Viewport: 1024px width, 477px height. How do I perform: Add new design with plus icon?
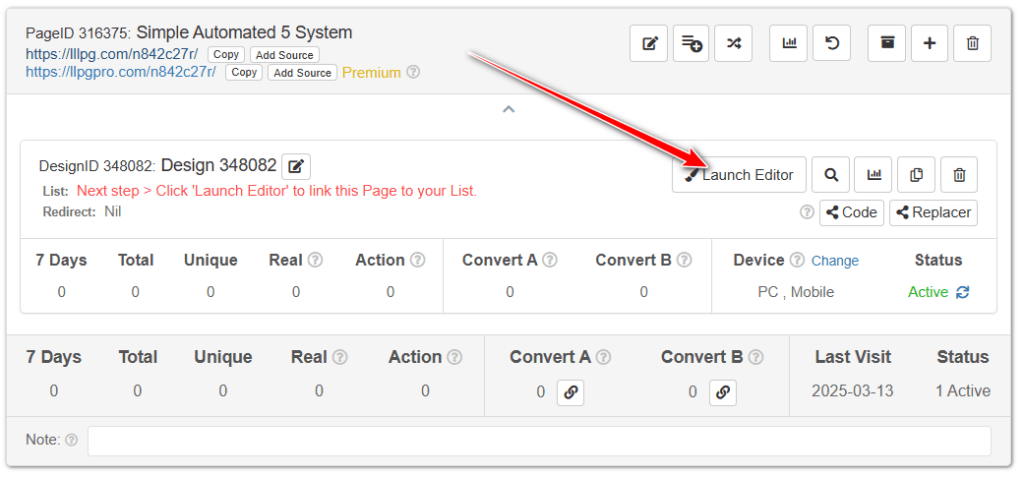click(929, 44)
